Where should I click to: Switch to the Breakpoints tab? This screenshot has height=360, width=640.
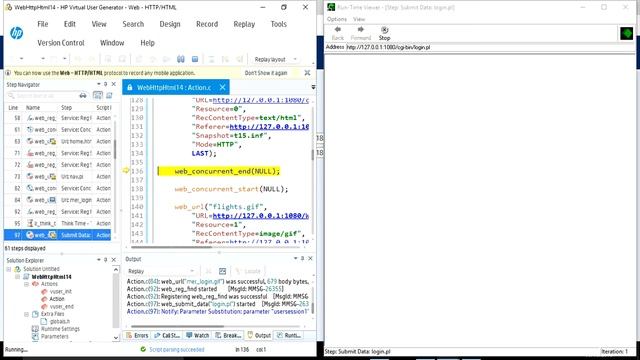[x=229, y=336]
